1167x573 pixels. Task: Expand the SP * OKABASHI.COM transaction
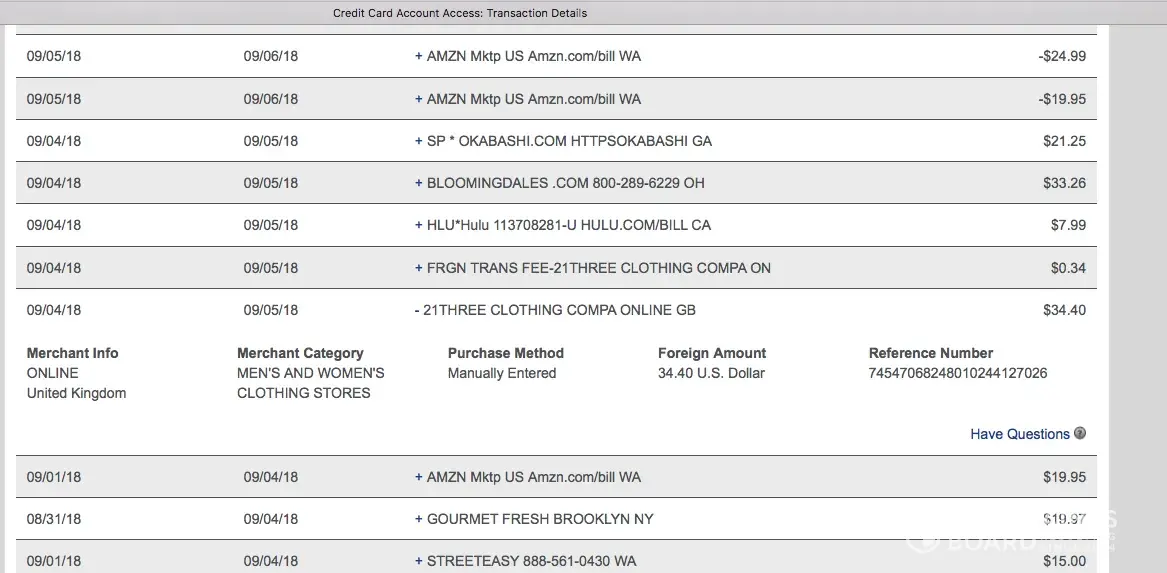click(x=419, y=142)
